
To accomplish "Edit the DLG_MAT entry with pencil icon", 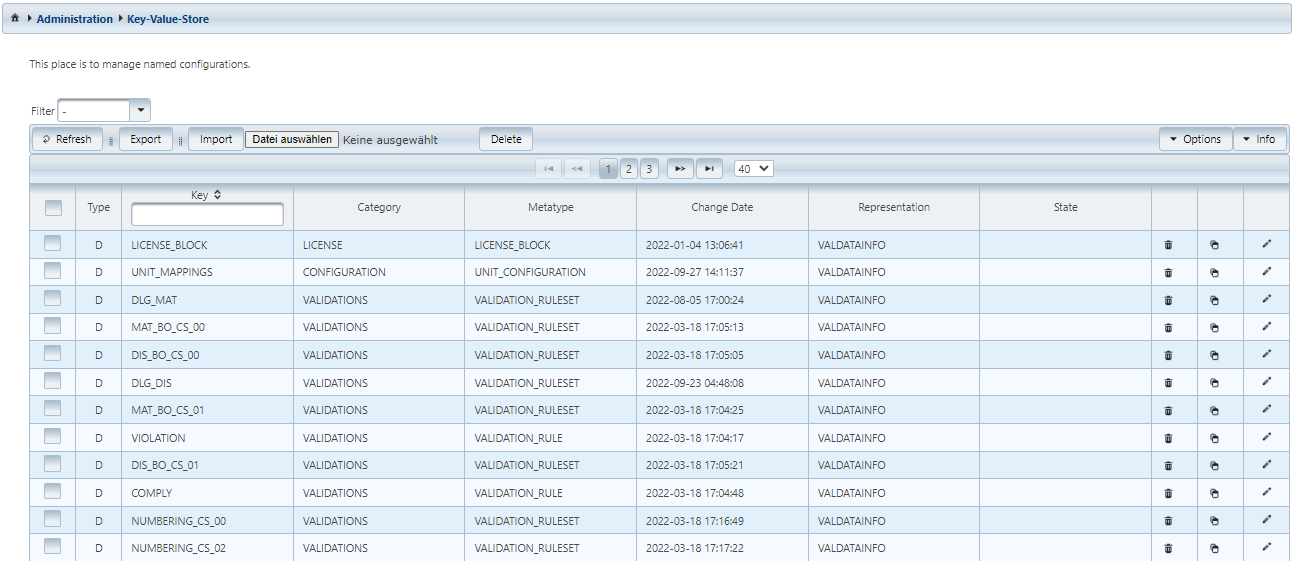I will click(1266, 299).
